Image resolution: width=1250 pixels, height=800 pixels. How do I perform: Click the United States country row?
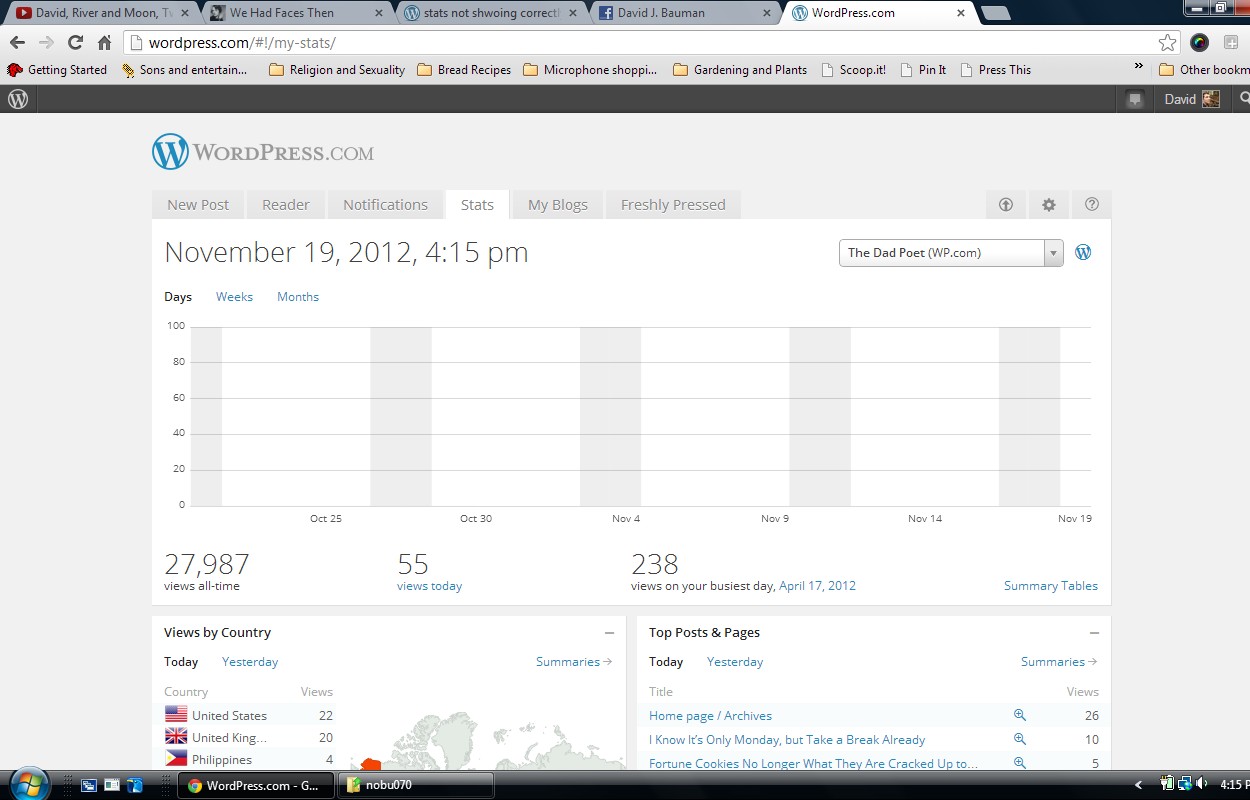(x=249, y=715)
